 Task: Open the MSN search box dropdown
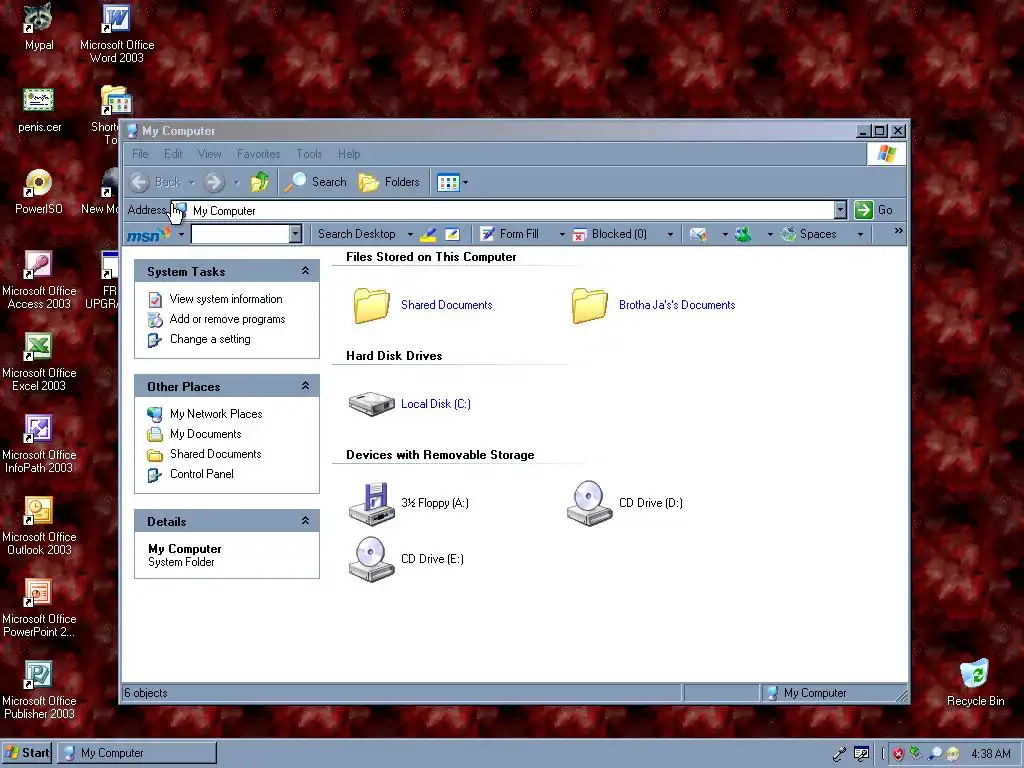coord(295,234)
